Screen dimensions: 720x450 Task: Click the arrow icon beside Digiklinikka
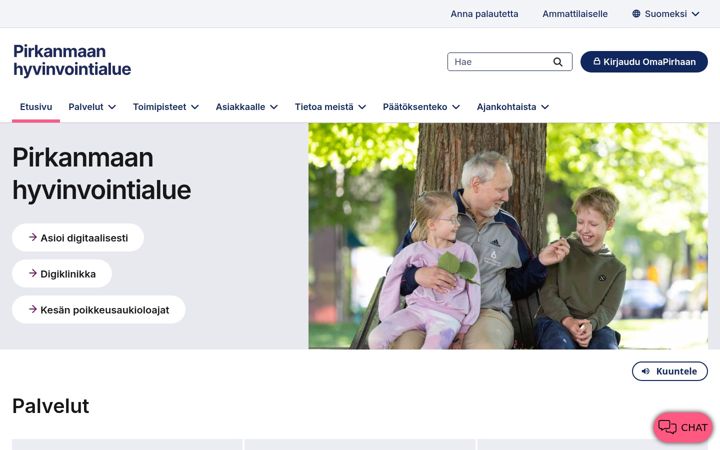[x=33, y=273]
